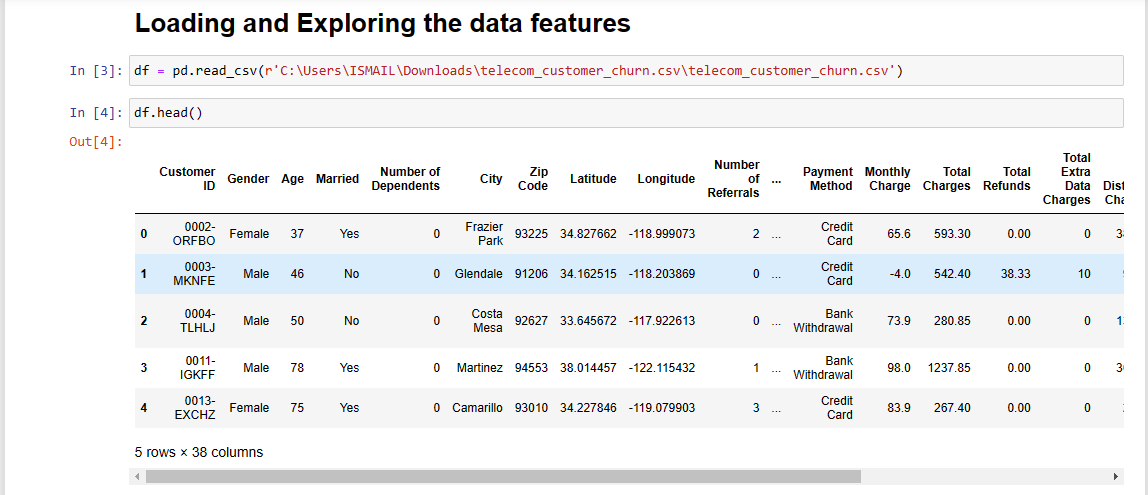Click the 'Monthly Charge' column header
This screenshot has height=495, width=1148.
[887, 179]
